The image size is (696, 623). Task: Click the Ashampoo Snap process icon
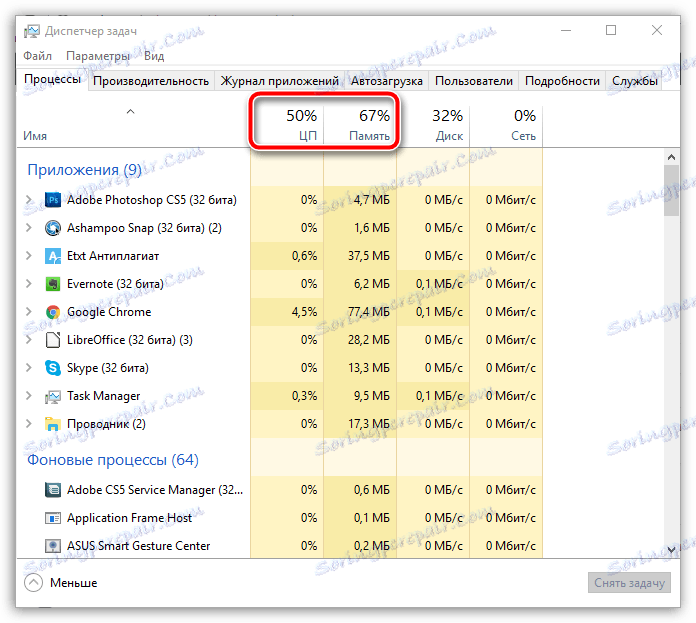(53, 228)
